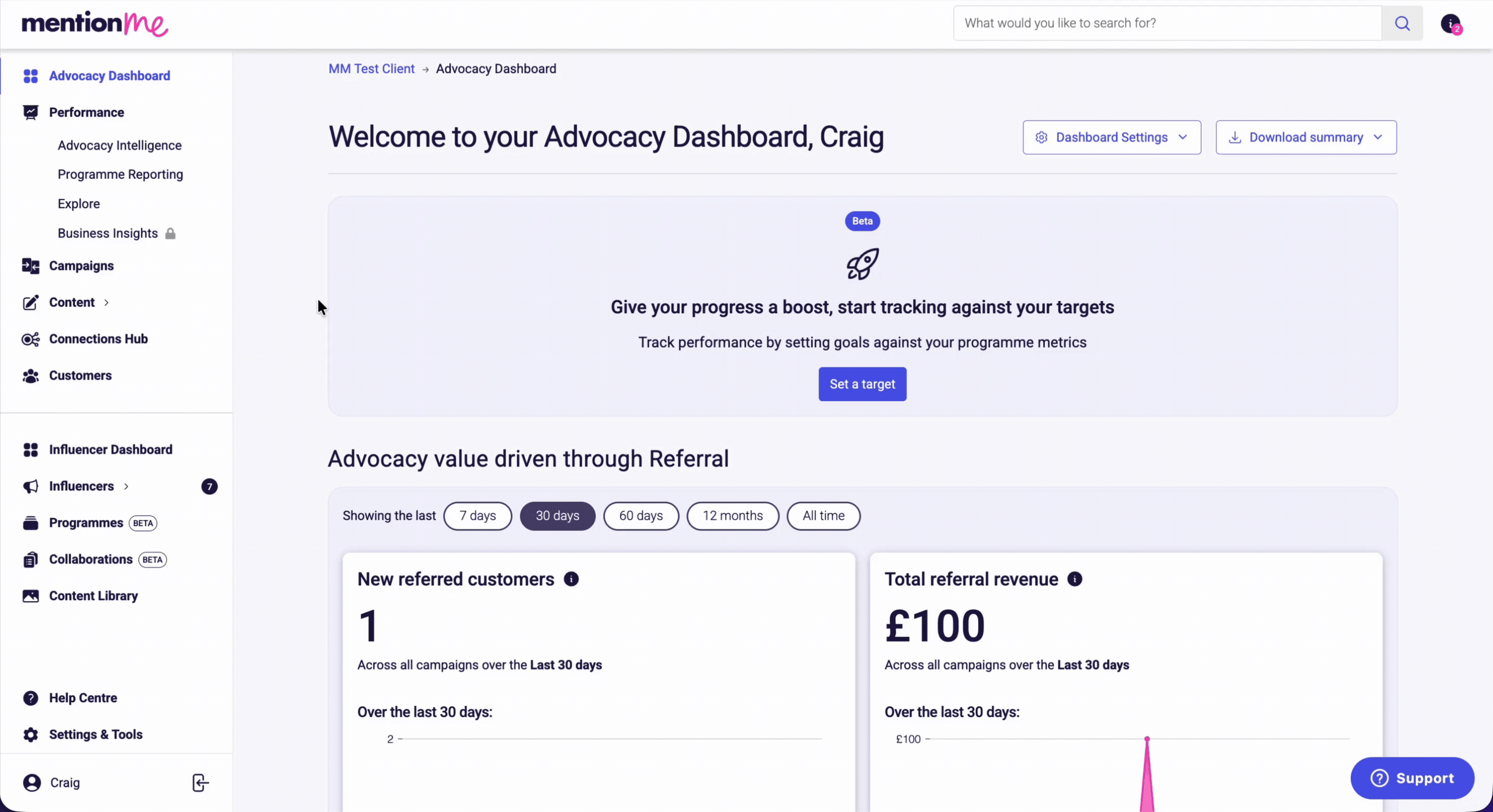Open Connections Hub from the sidebar
This screenshot has height=812, width=1493.
[98, 339]
